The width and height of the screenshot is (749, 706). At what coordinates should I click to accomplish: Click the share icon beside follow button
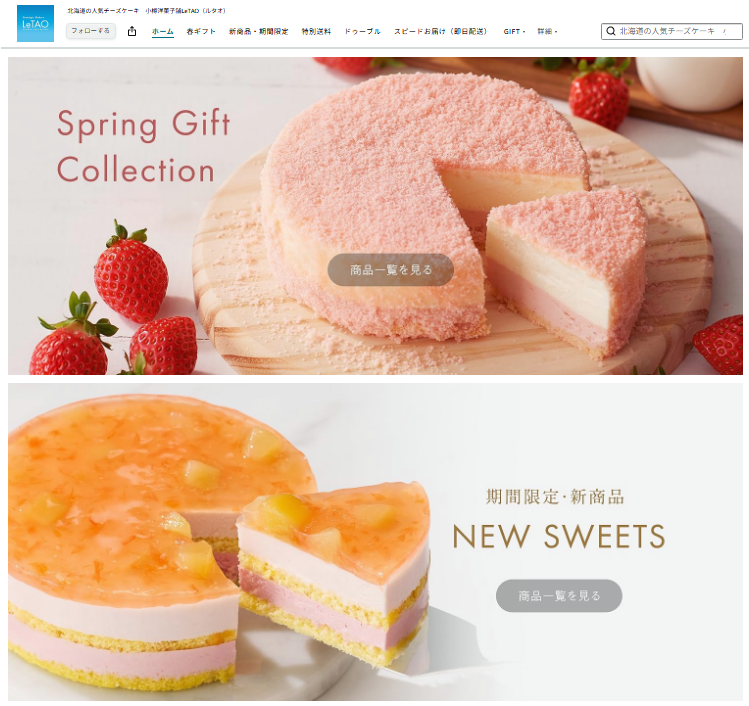point(132,32)
